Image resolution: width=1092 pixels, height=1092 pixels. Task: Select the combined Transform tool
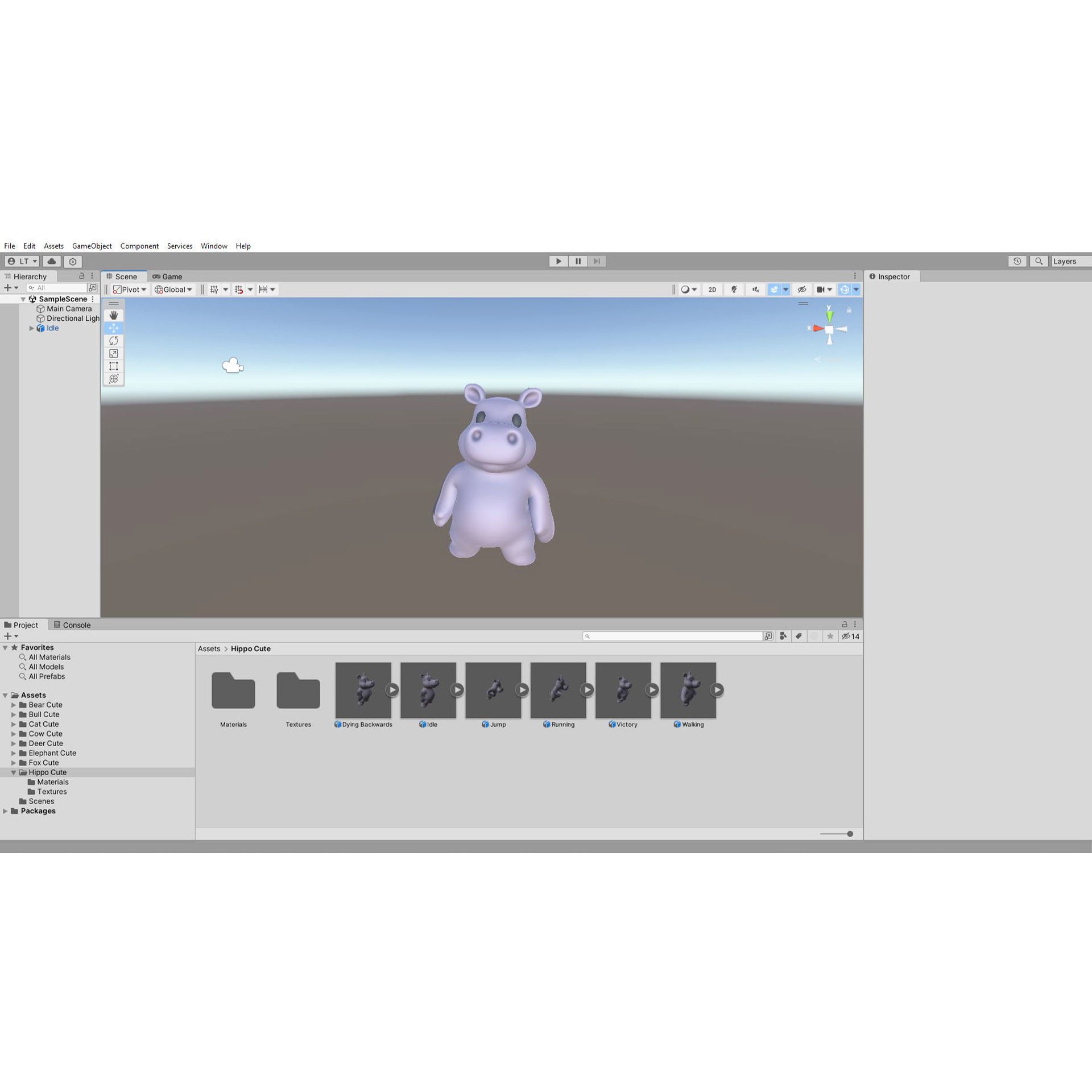point(114,378)
